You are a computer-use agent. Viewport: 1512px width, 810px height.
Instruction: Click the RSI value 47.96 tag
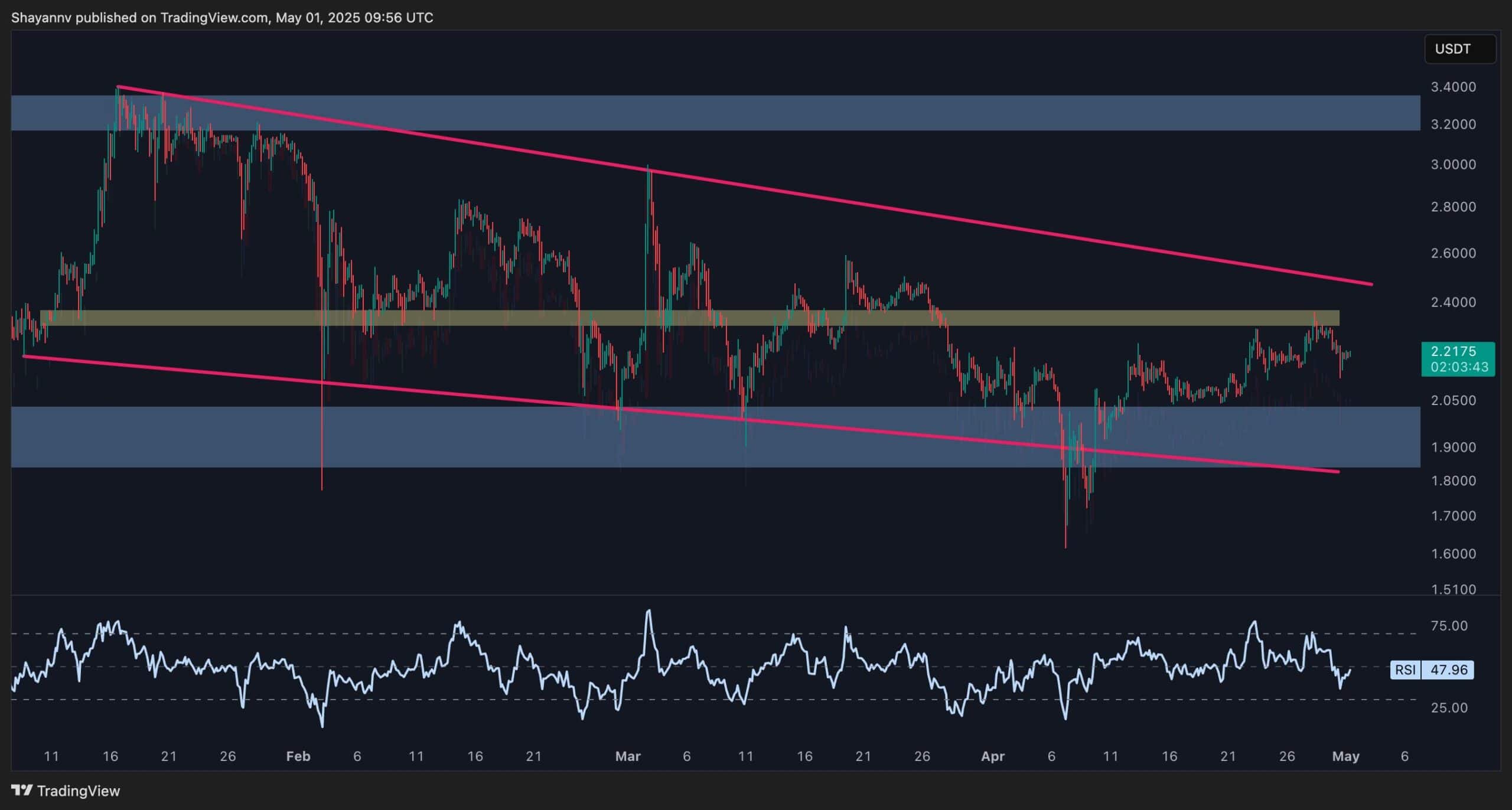[x=1449, y=669]
